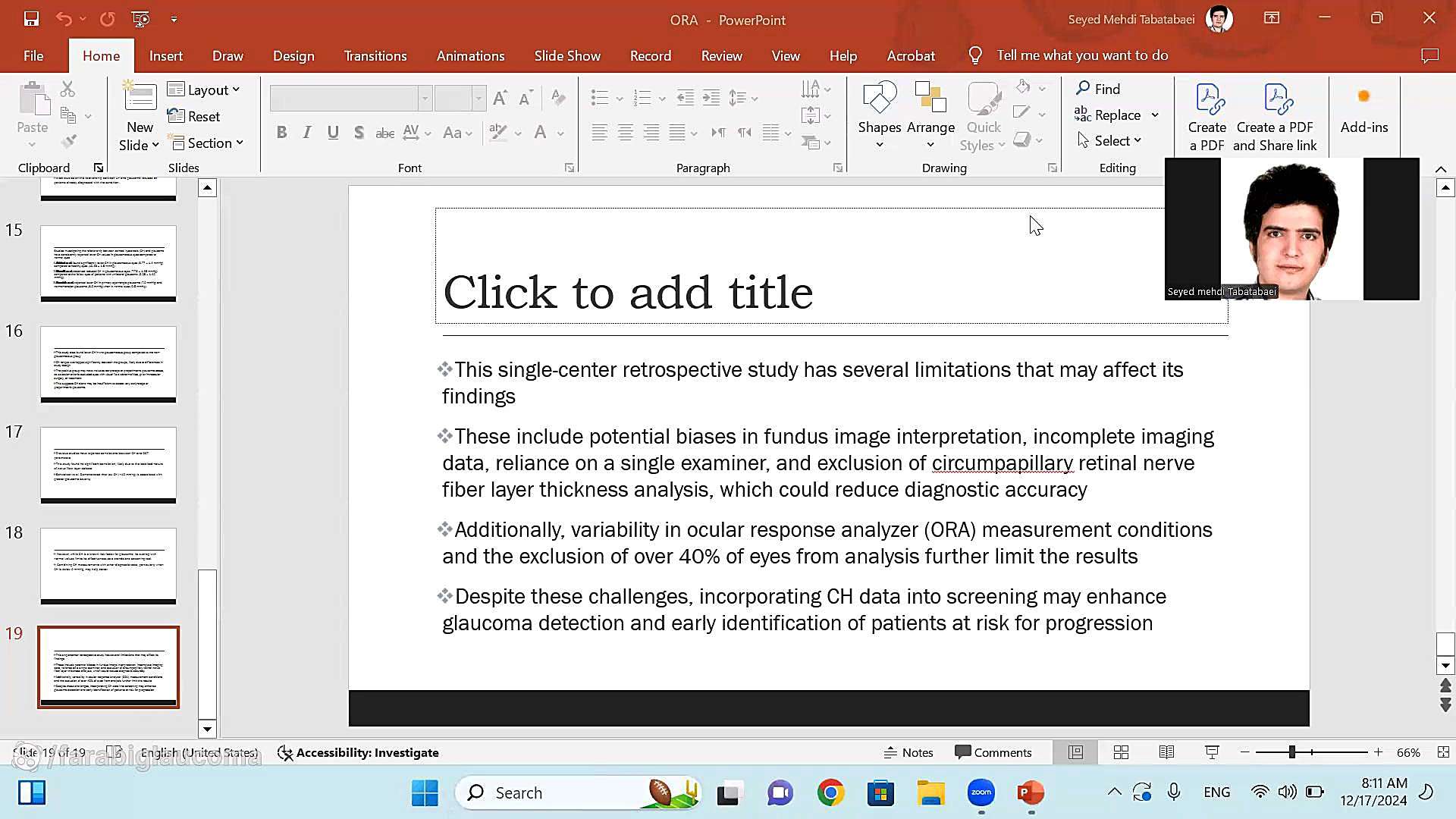
Task: Click Find in Editing group
Action: 1098,89
